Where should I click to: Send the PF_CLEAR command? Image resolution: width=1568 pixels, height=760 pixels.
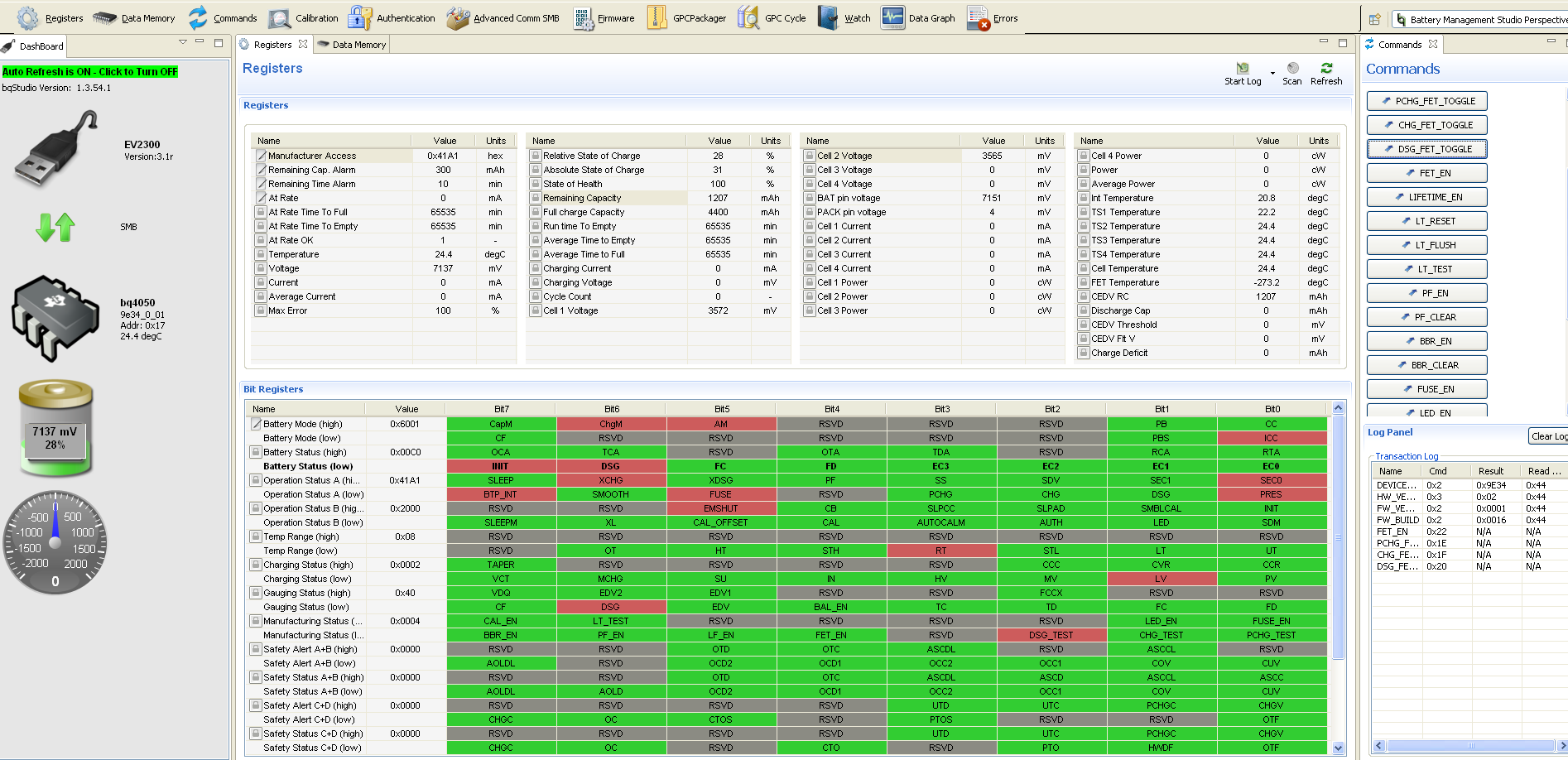tap(1426, 317)
